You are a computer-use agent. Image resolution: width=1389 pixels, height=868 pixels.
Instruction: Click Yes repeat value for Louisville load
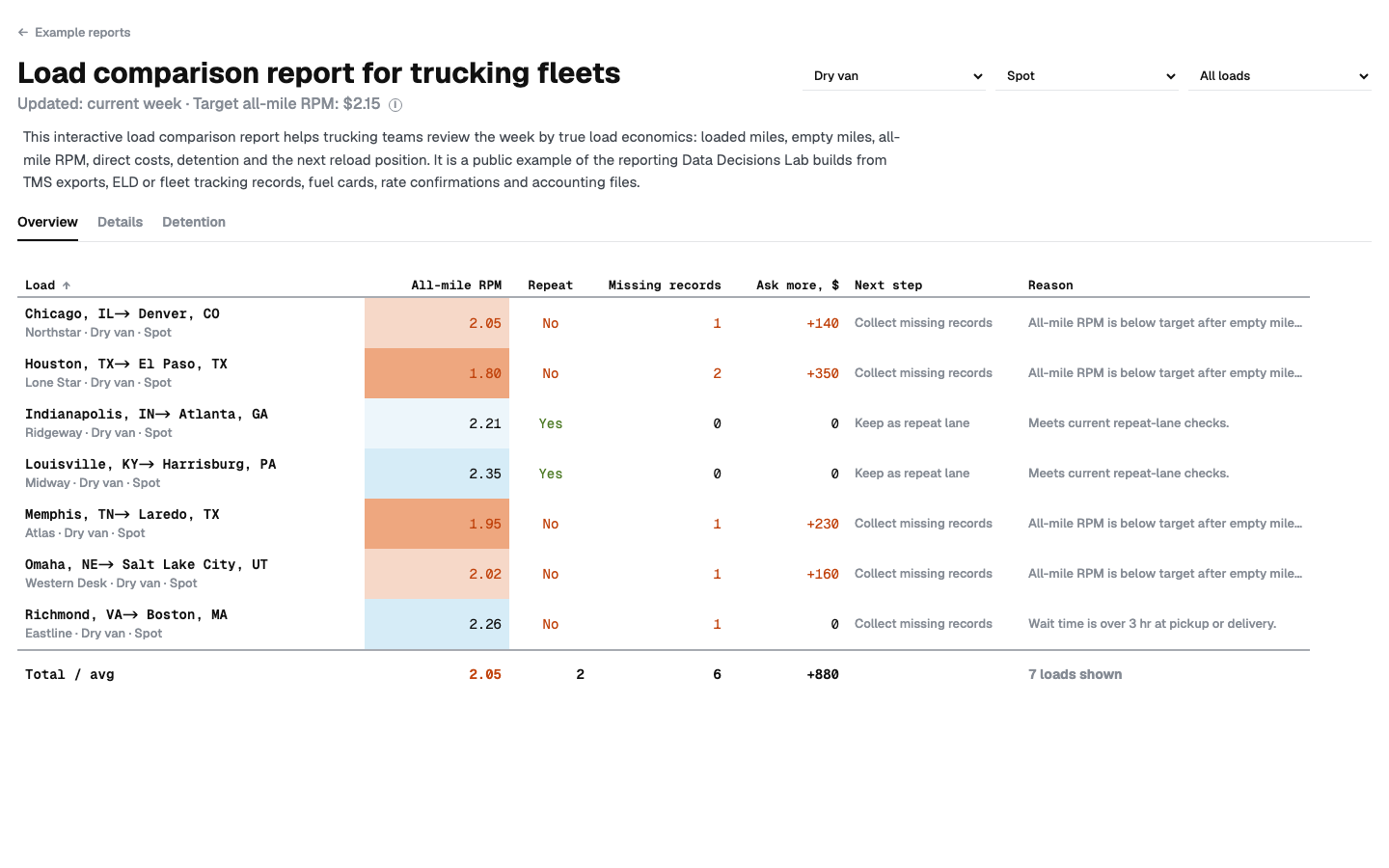click(551, 475)
